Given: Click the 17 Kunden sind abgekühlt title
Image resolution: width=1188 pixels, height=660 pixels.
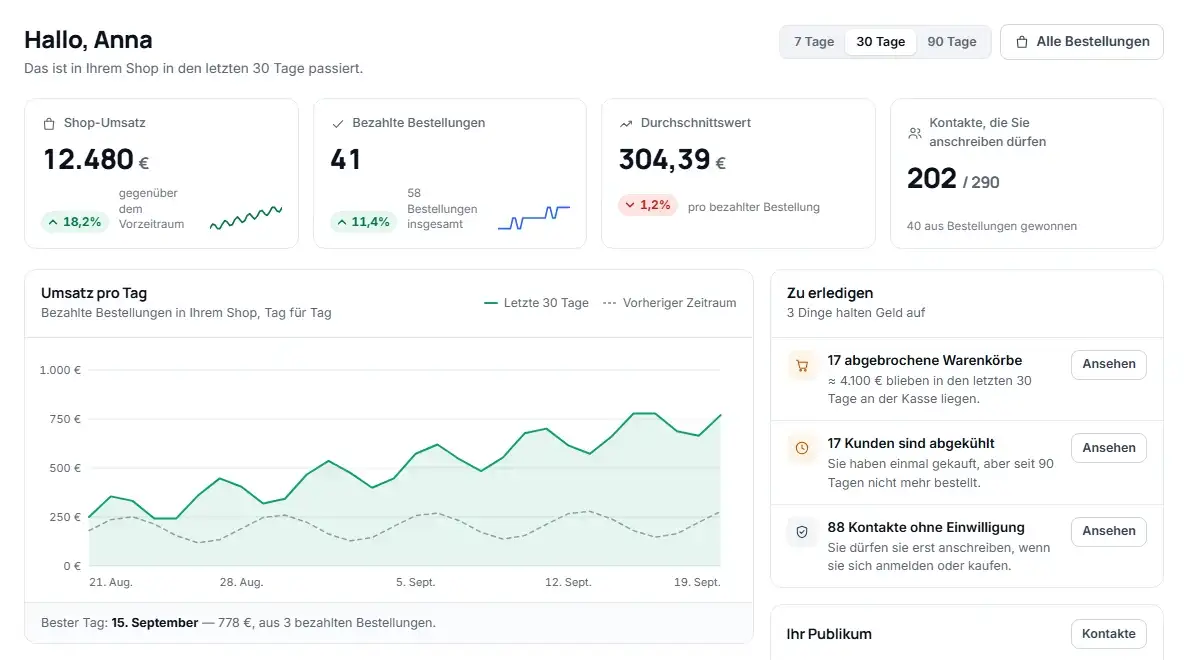Looking at the screenshot, I should (911, 443).
